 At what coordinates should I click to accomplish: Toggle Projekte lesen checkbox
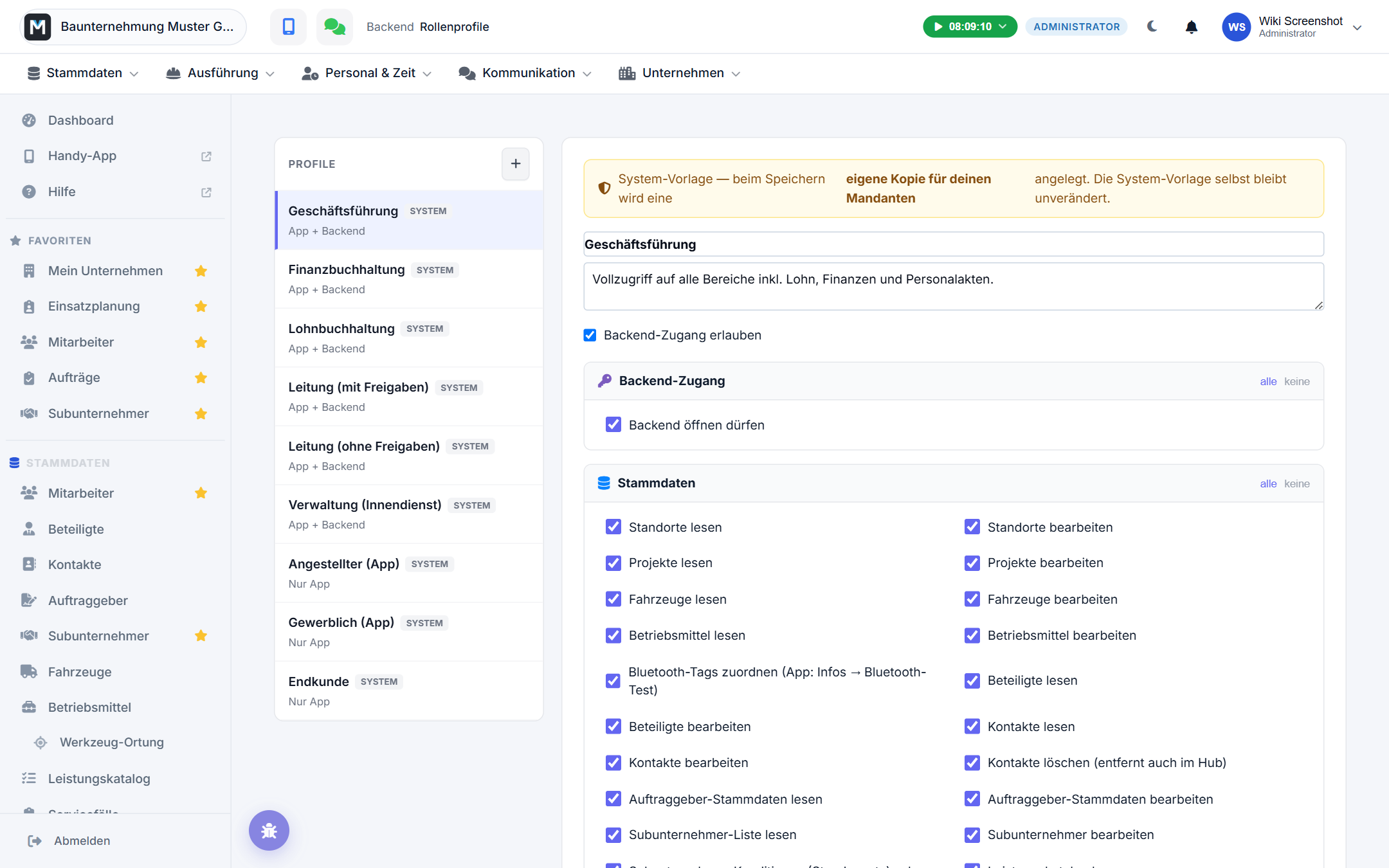click(x=613, y=563)
